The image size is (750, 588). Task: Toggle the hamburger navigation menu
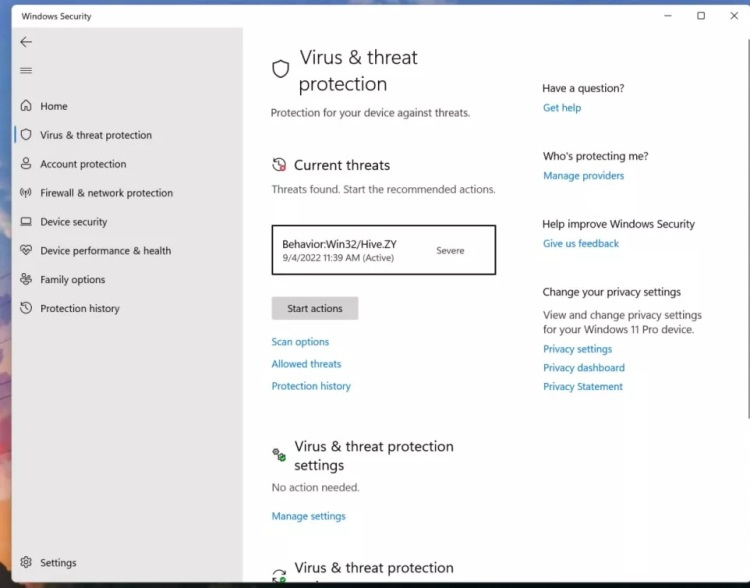tap(26, 71)
